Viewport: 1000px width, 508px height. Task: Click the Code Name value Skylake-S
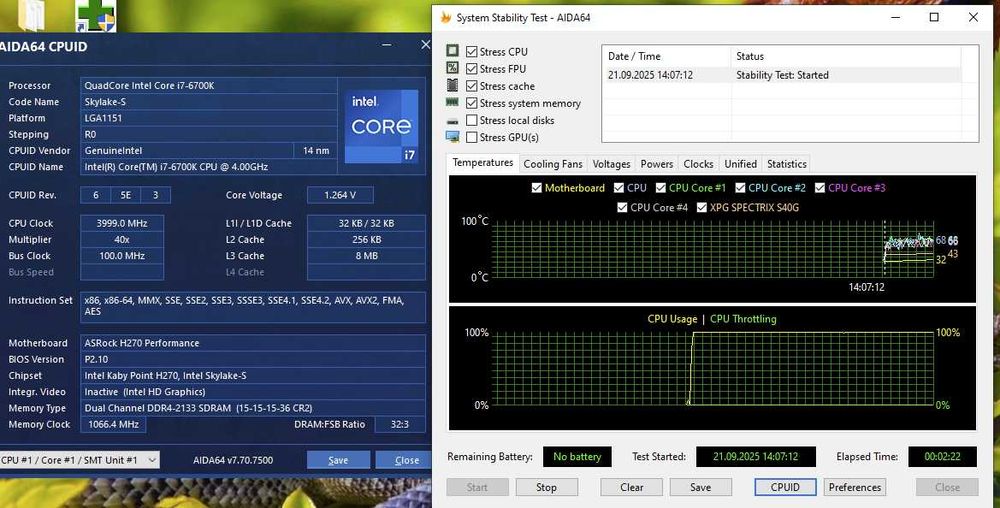[x=209, y=101]
